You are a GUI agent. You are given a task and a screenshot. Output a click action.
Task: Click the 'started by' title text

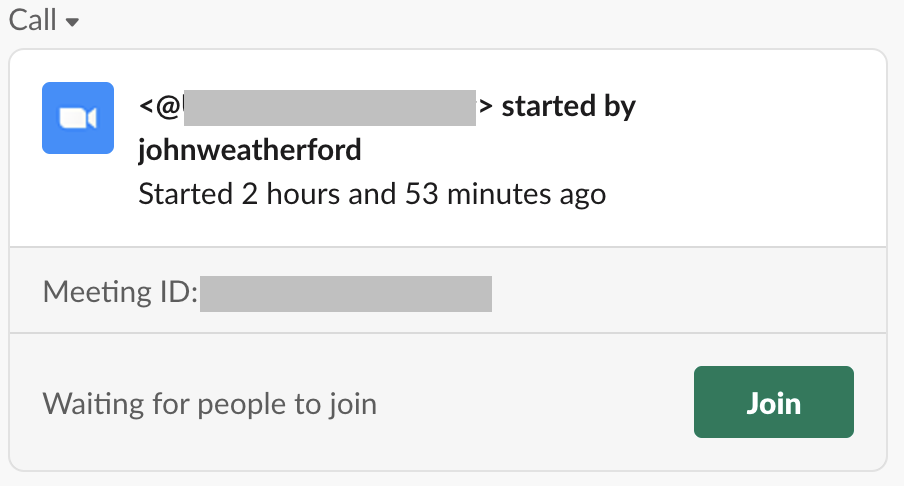pos(568,106)
